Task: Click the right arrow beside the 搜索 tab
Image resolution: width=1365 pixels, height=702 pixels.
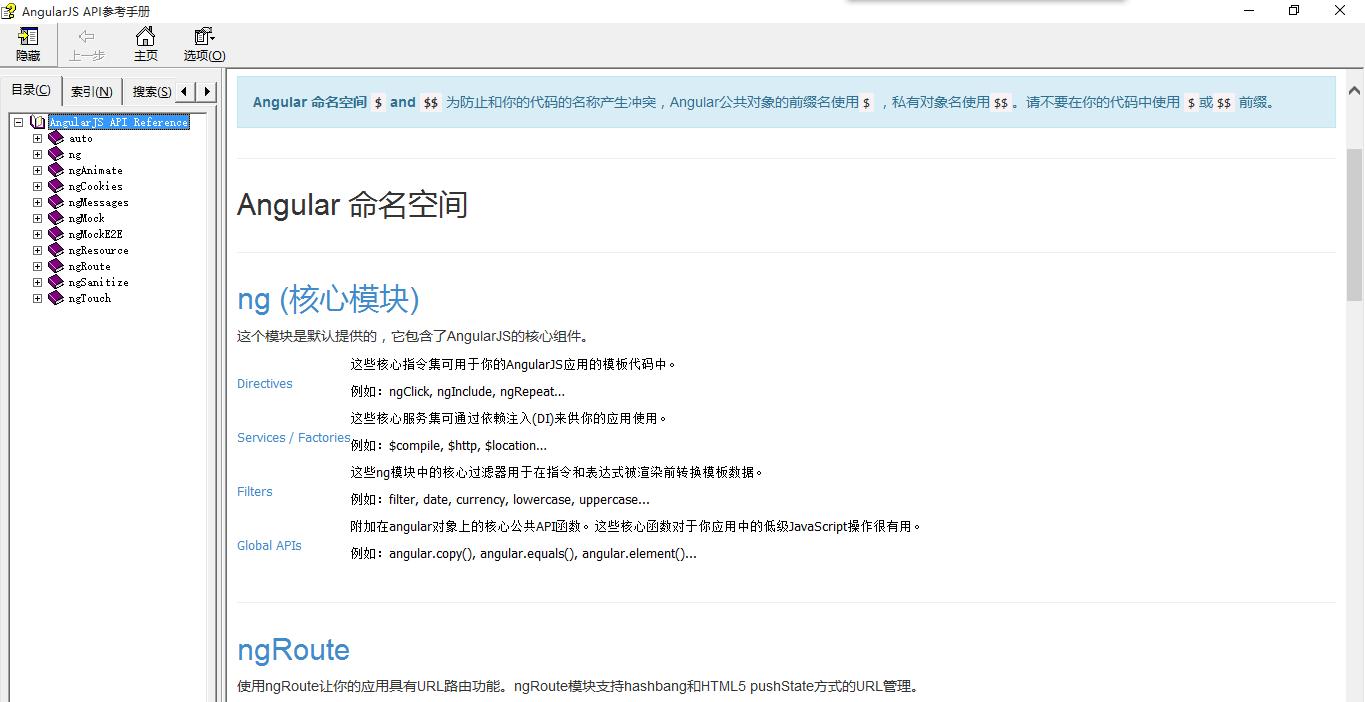Action: 207,90
